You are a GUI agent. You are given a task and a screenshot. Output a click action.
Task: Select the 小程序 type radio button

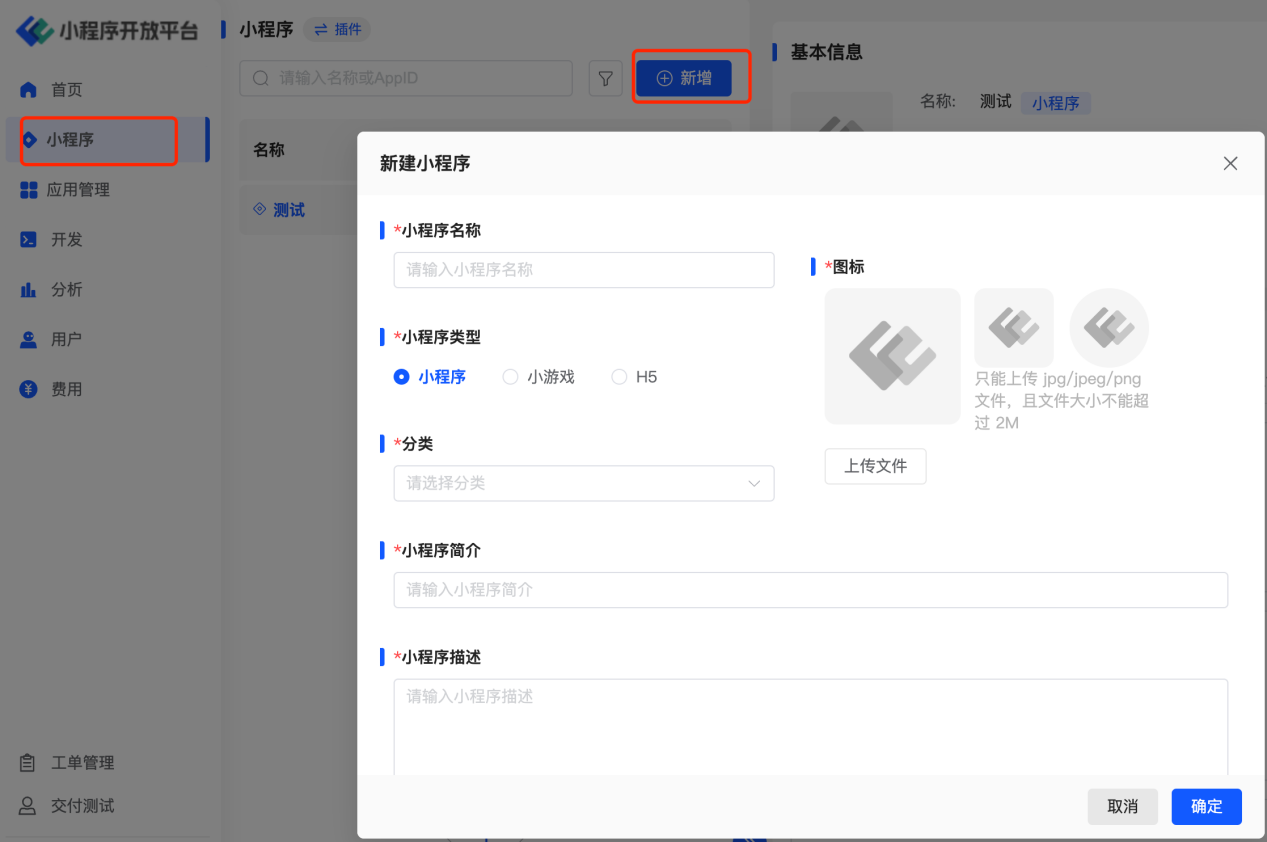click(x=402, y=377)
